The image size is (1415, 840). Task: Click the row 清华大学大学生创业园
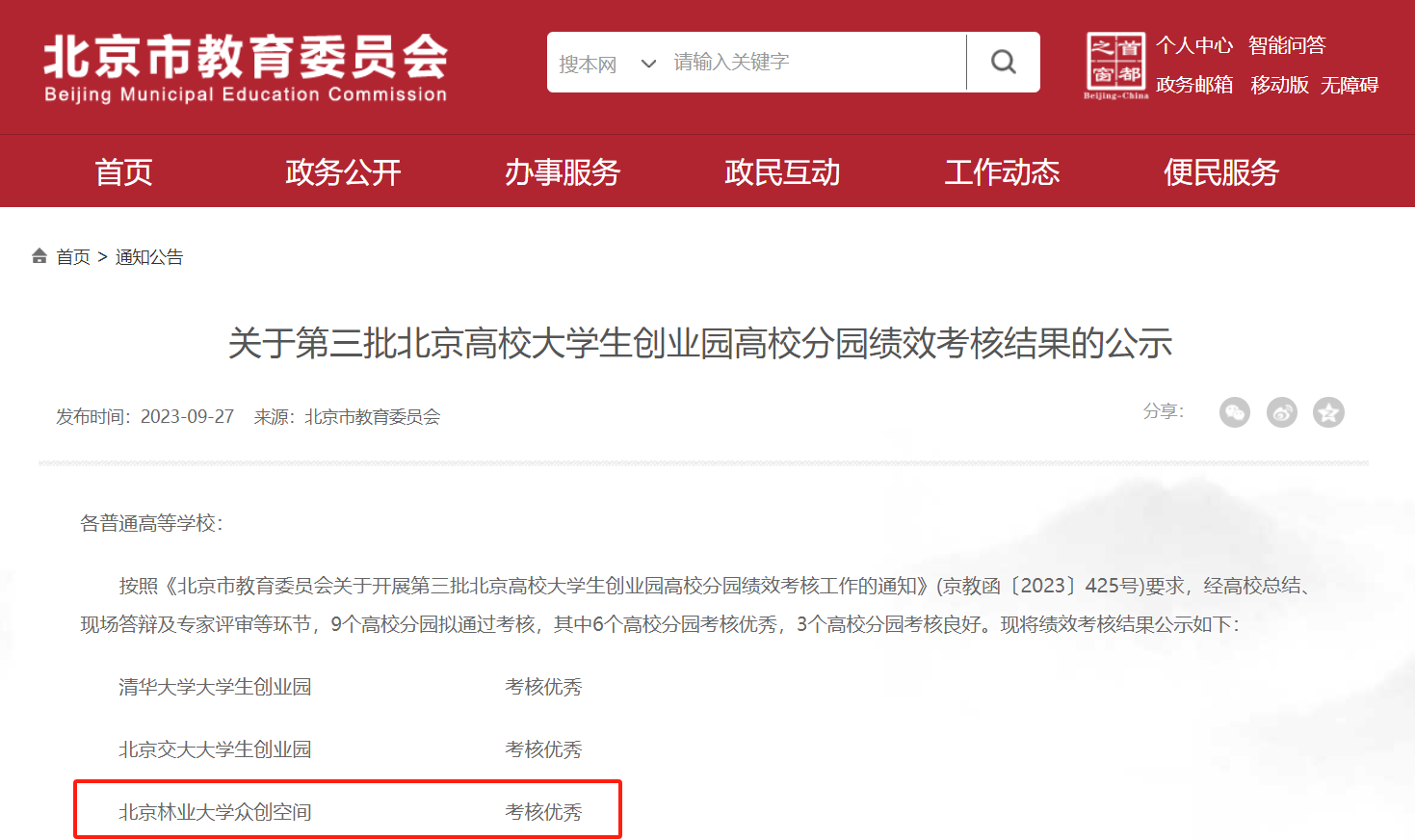click(x=215, y=687)
